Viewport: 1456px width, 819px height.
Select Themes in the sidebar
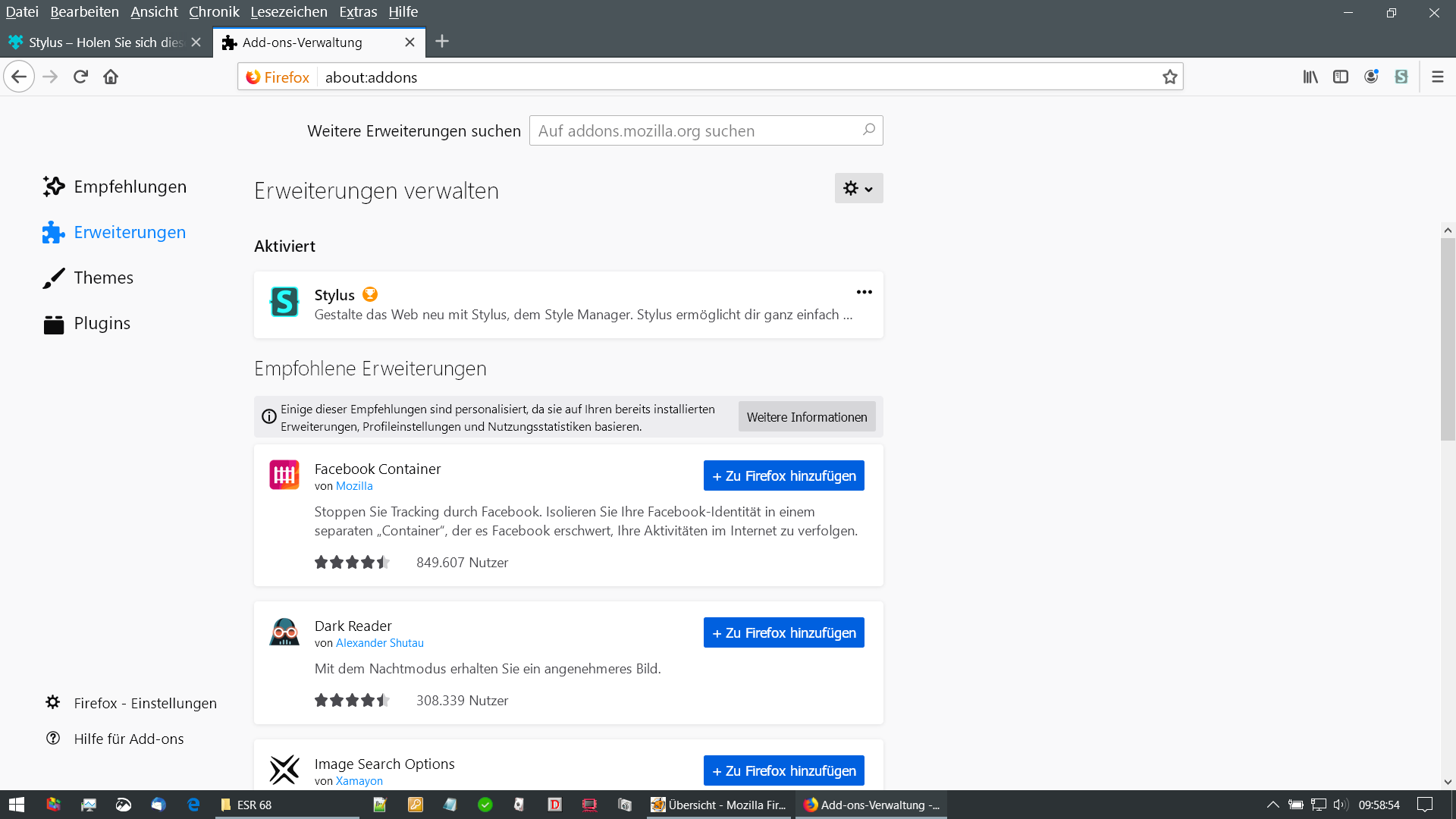tap(103, 278)
